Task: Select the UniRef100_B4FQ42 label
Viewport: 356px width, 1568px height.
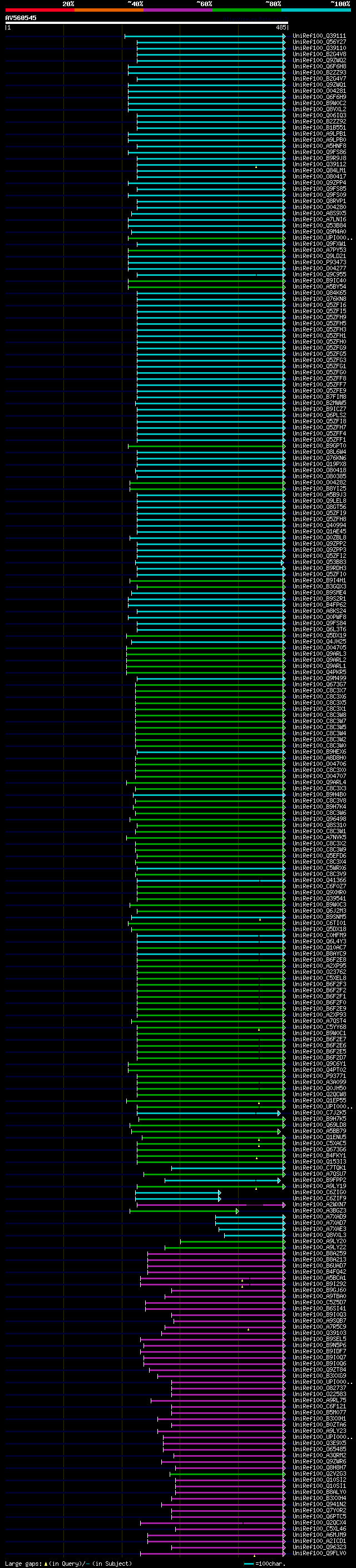Action: pos(319,1272)
